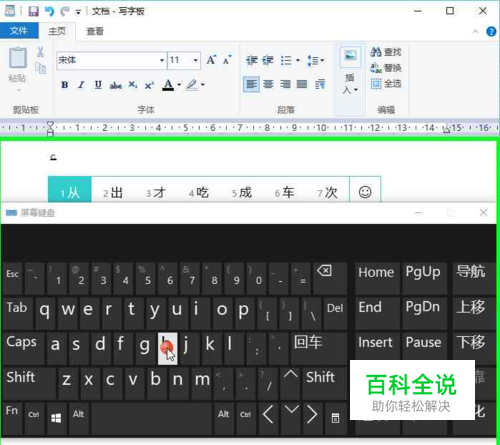Choose IME candidate 2 出
This screenshot has width=500, height=445.
[x=113, y=193]
